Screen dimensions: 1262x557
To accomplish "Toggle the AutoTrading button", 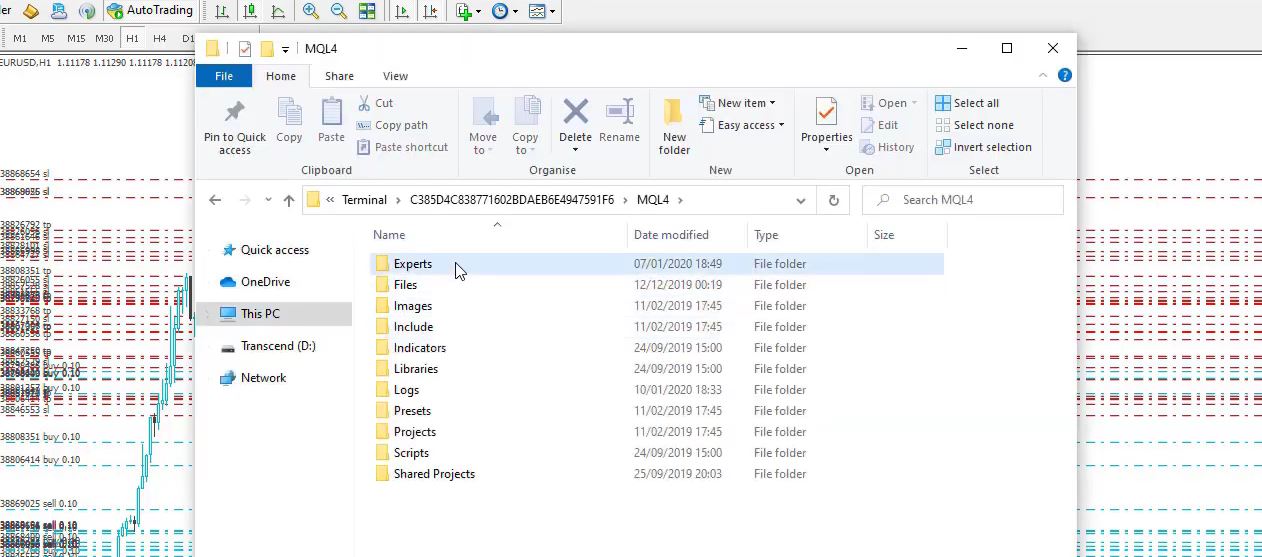I will [150, 11].
